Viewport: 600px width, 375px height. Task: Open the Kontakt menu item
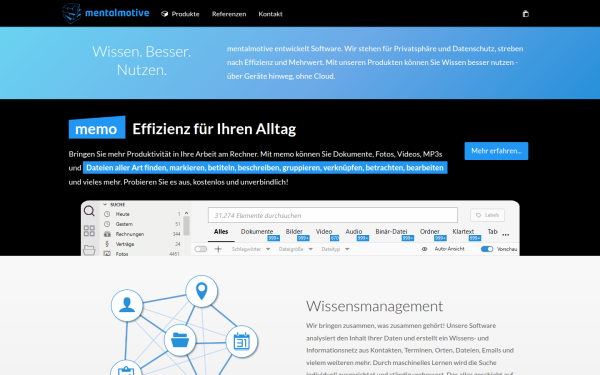point(270,14)
